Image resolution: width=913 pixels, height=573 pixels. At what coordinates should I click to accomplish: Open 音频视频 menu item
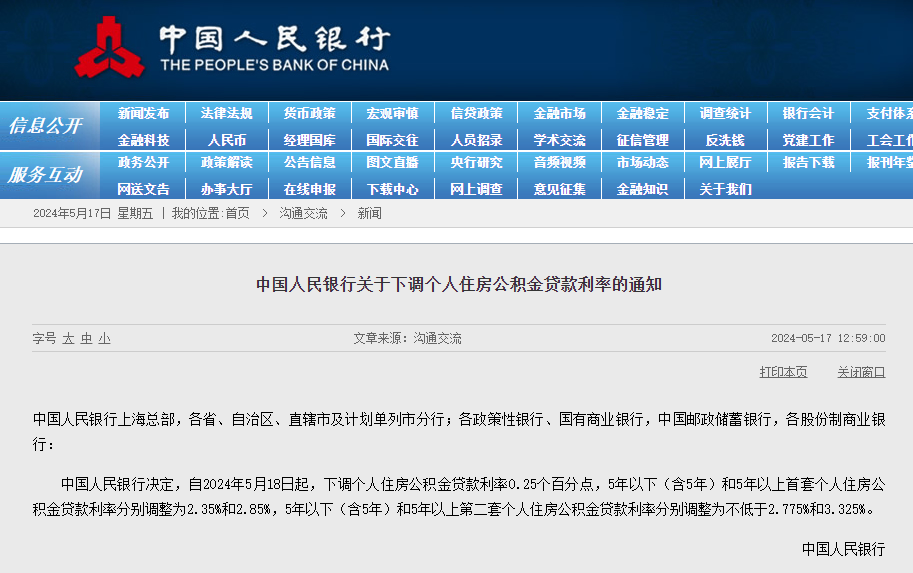pos(560,162)
